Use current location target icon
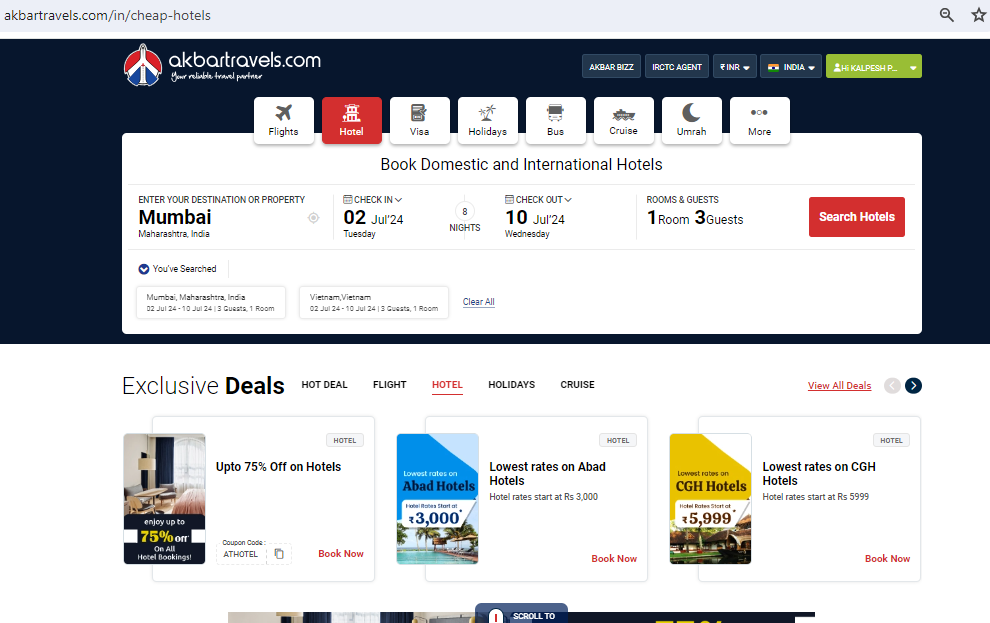The image size is (990, 623). [313, 218]
